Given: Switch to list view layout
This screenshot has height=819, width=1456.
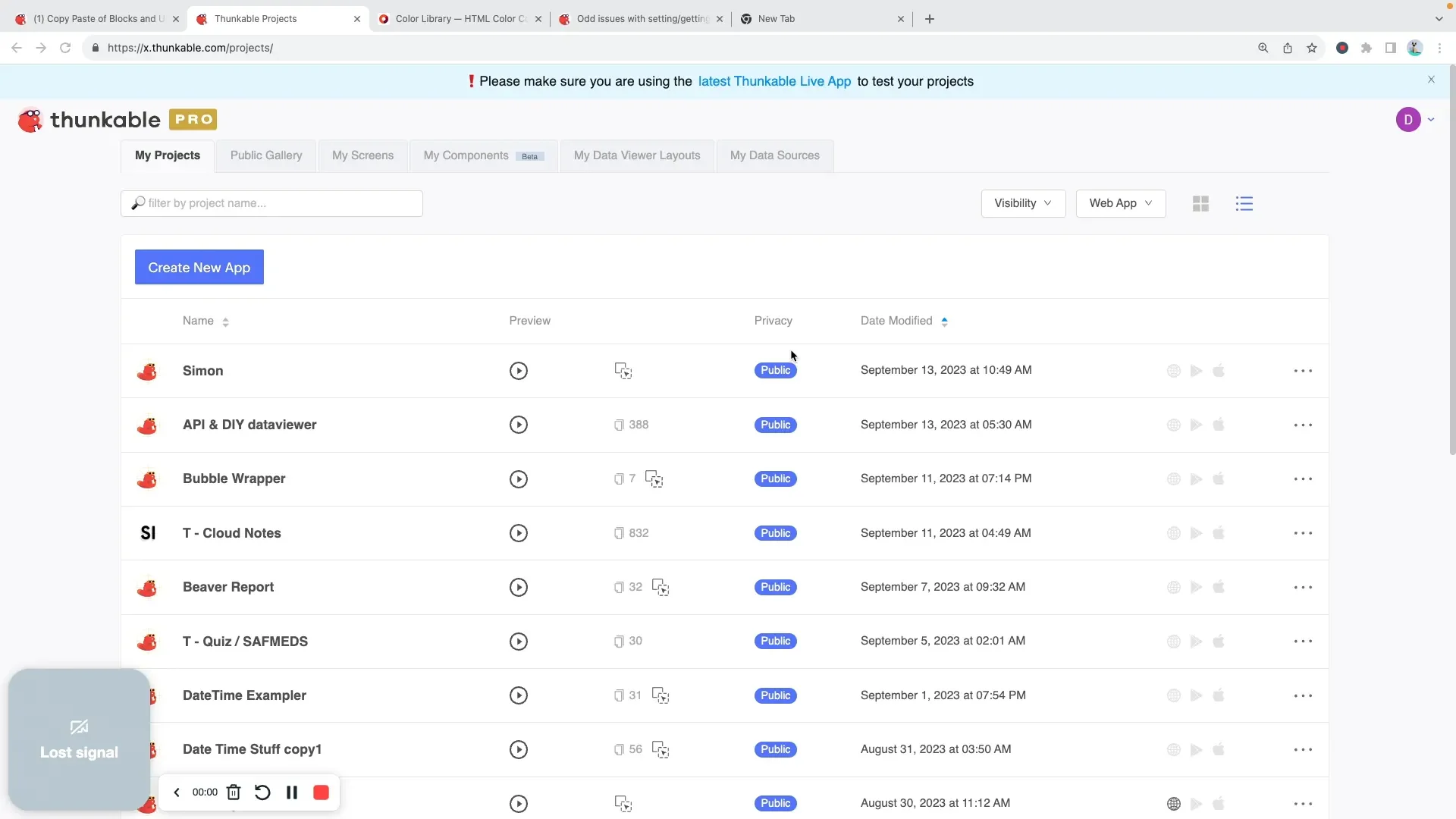Looking at the screenshot, I should (1244, 203).
